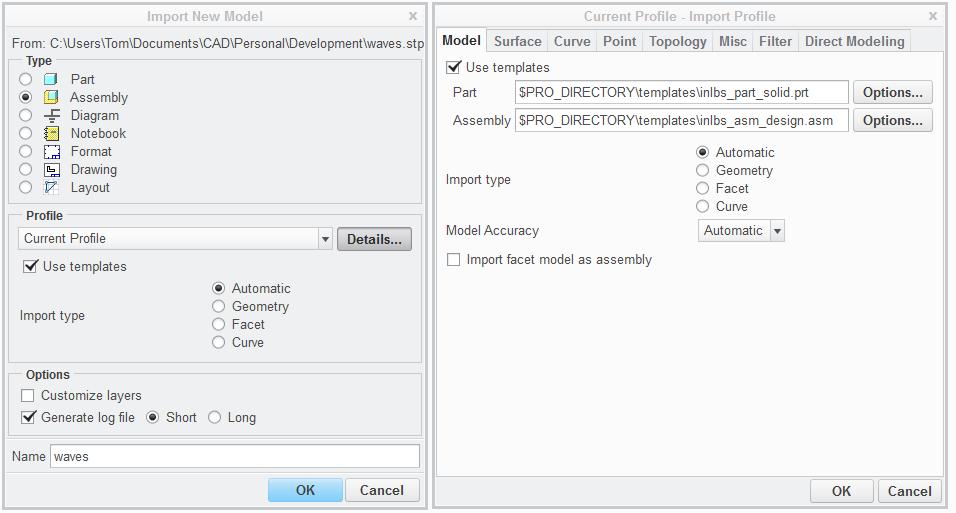Image resolution: width=956 pixels, height=513 pixels.
Task: Select the Notebook radio button
Action: [x=26, y=134]
